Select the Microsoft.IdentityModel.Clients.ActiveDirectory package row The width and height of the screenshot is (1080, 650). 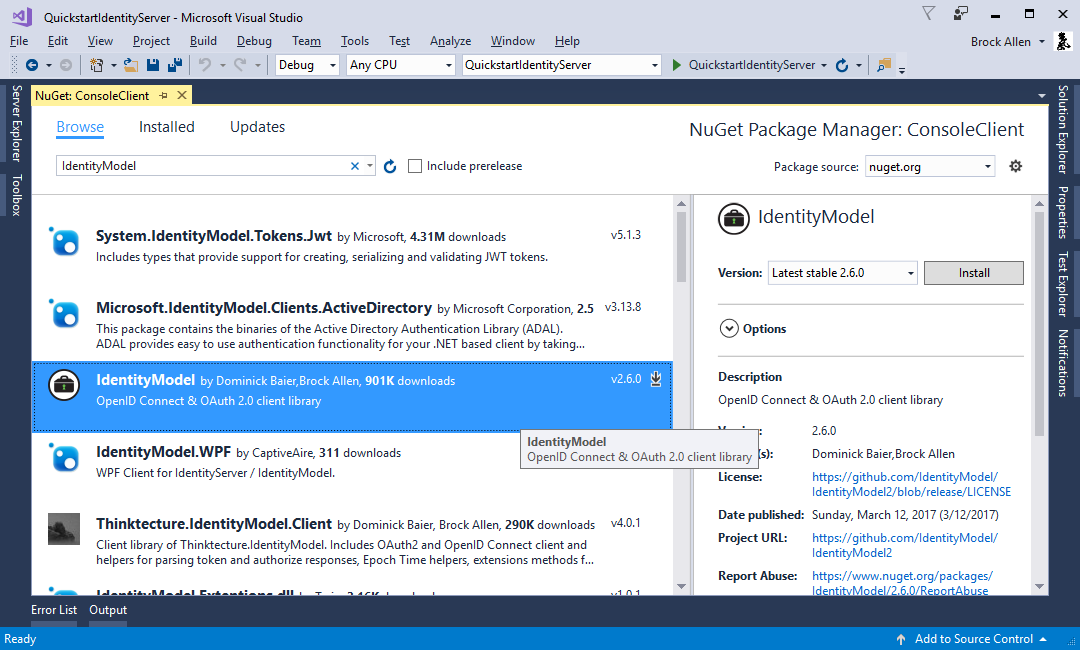352,325
